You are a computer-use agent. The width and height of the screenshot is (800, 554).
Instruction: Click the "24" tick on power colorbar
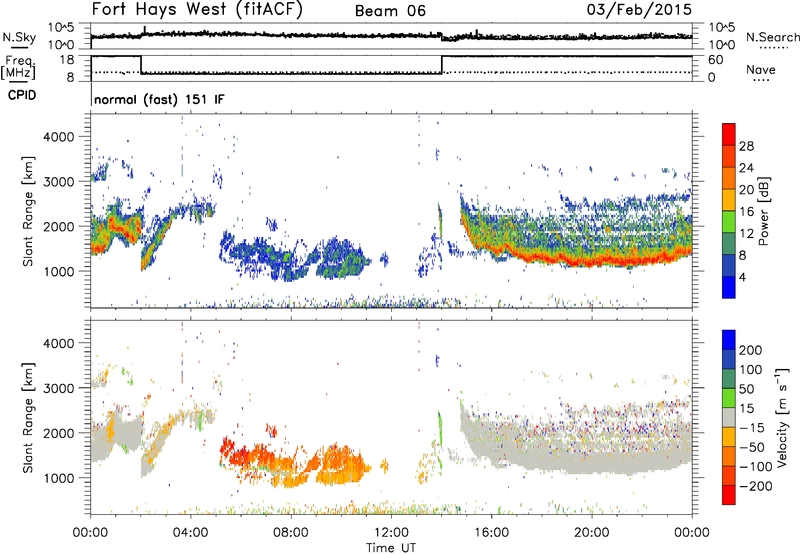click(746, 168)
